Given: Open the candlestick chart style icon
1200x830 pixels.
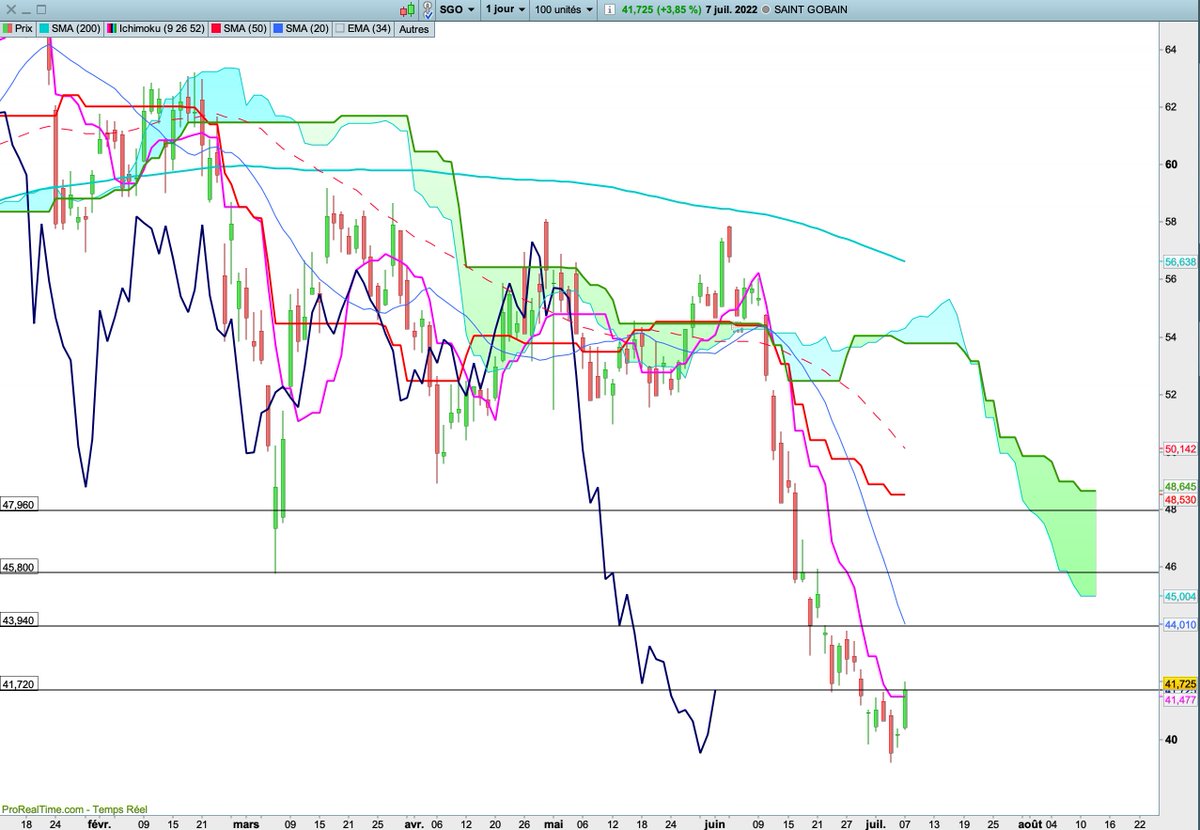Looking at the screenshot, I should click(x=407, y=9).
